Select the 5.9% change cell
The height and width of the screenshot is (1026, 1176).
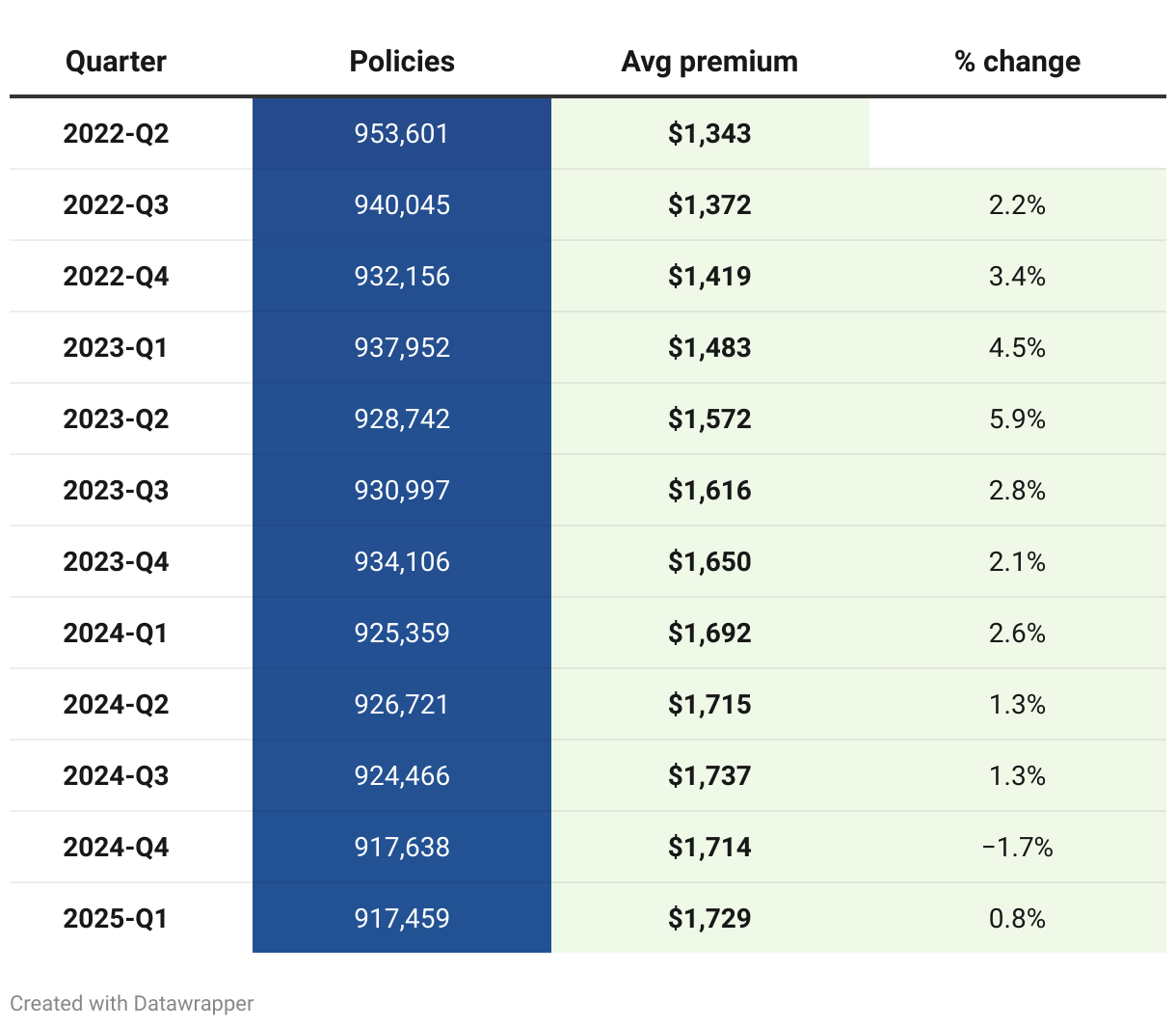[x=1017, y=418]
